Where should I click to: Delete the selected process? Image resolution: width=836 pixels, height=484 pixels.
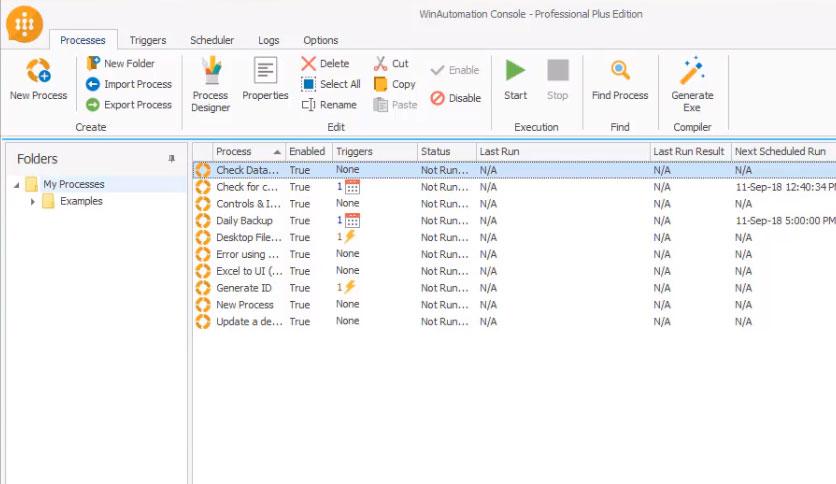[x=325, y=63]
